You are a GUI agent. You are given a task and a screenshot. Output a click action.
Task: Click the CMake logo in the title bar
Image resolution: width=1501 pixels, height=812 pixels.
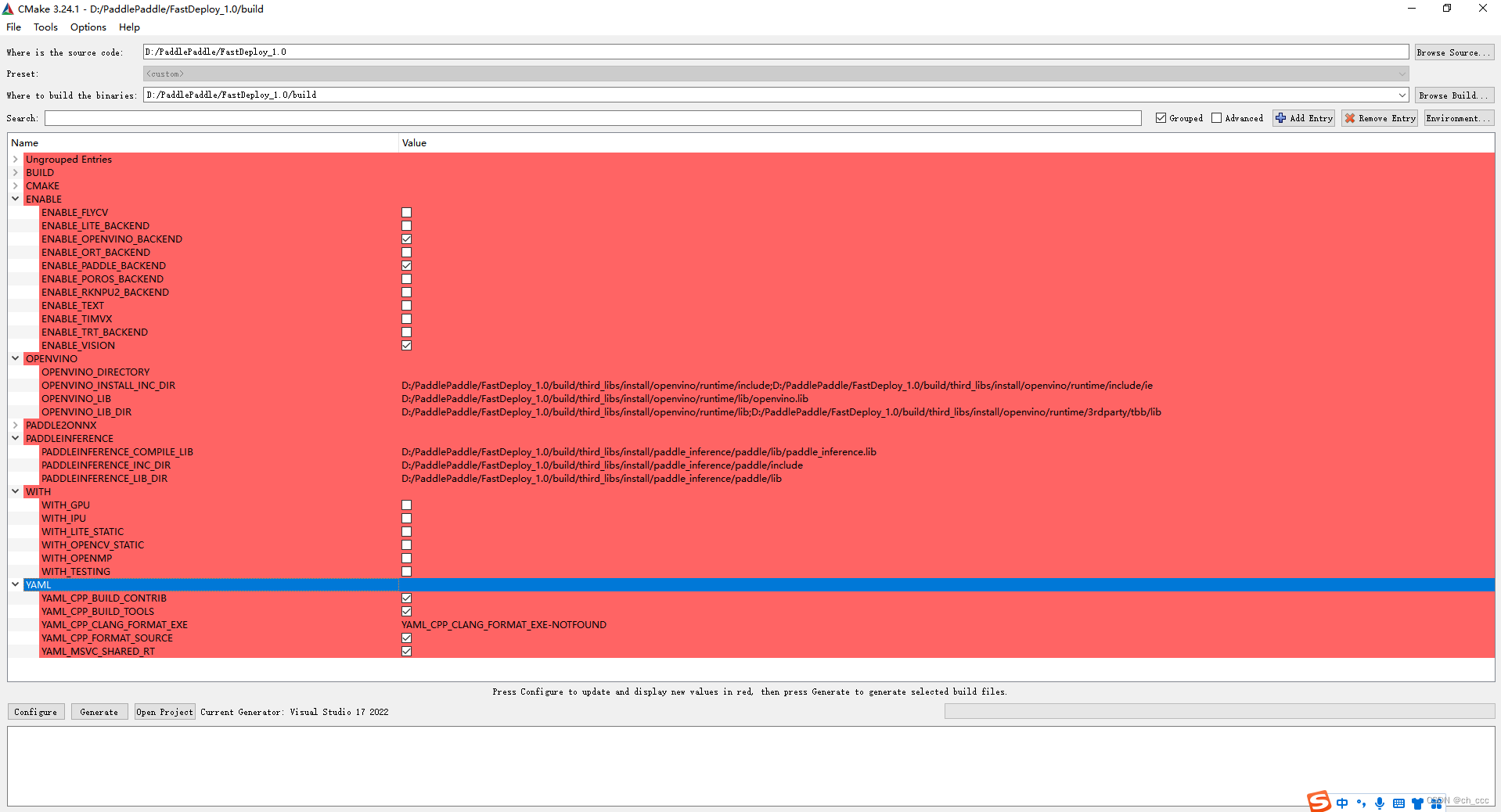tap(8, 9)
